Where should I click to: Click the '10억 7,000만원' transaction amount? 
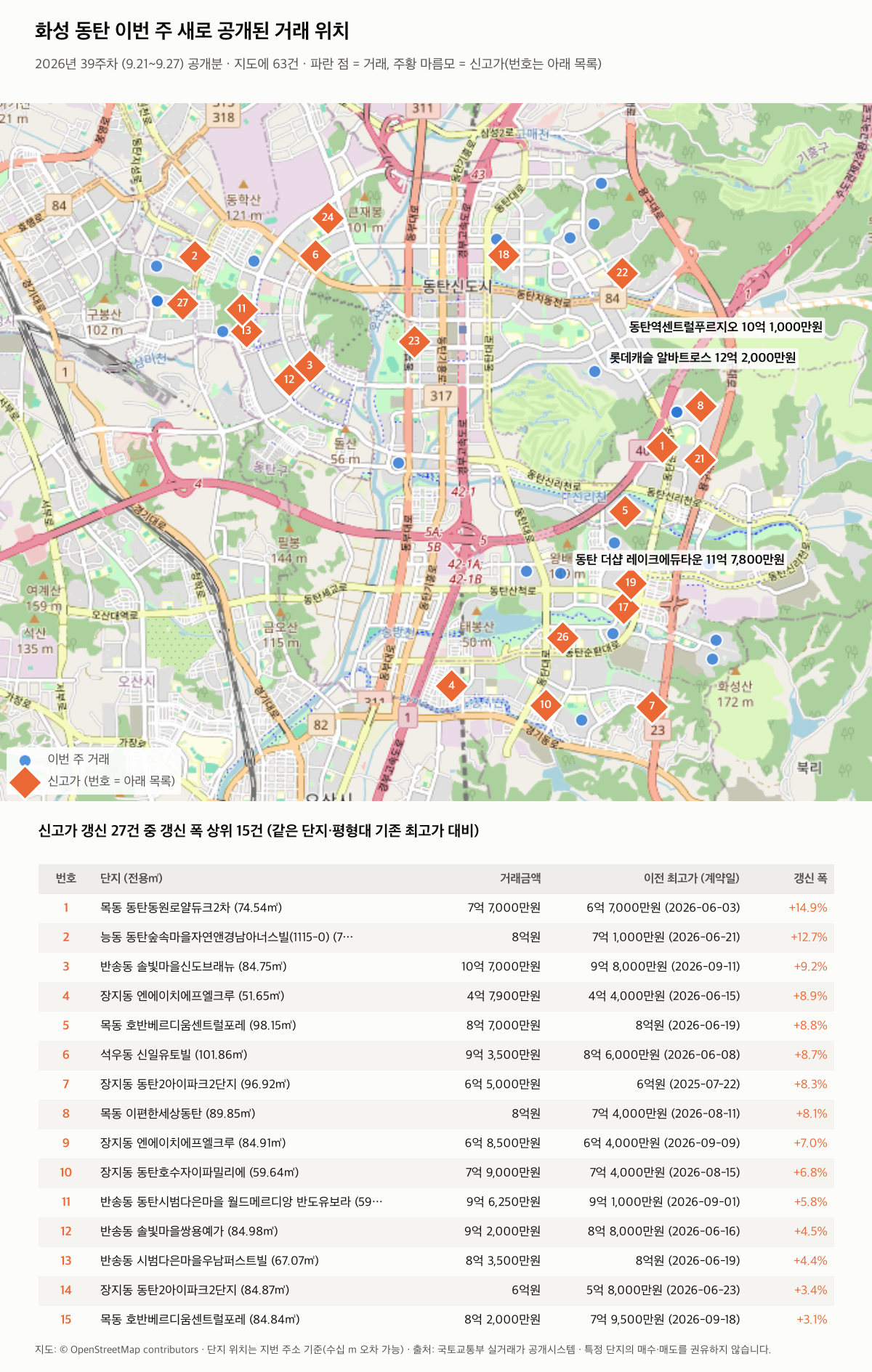pyautogui.click(x=501, y=967)
